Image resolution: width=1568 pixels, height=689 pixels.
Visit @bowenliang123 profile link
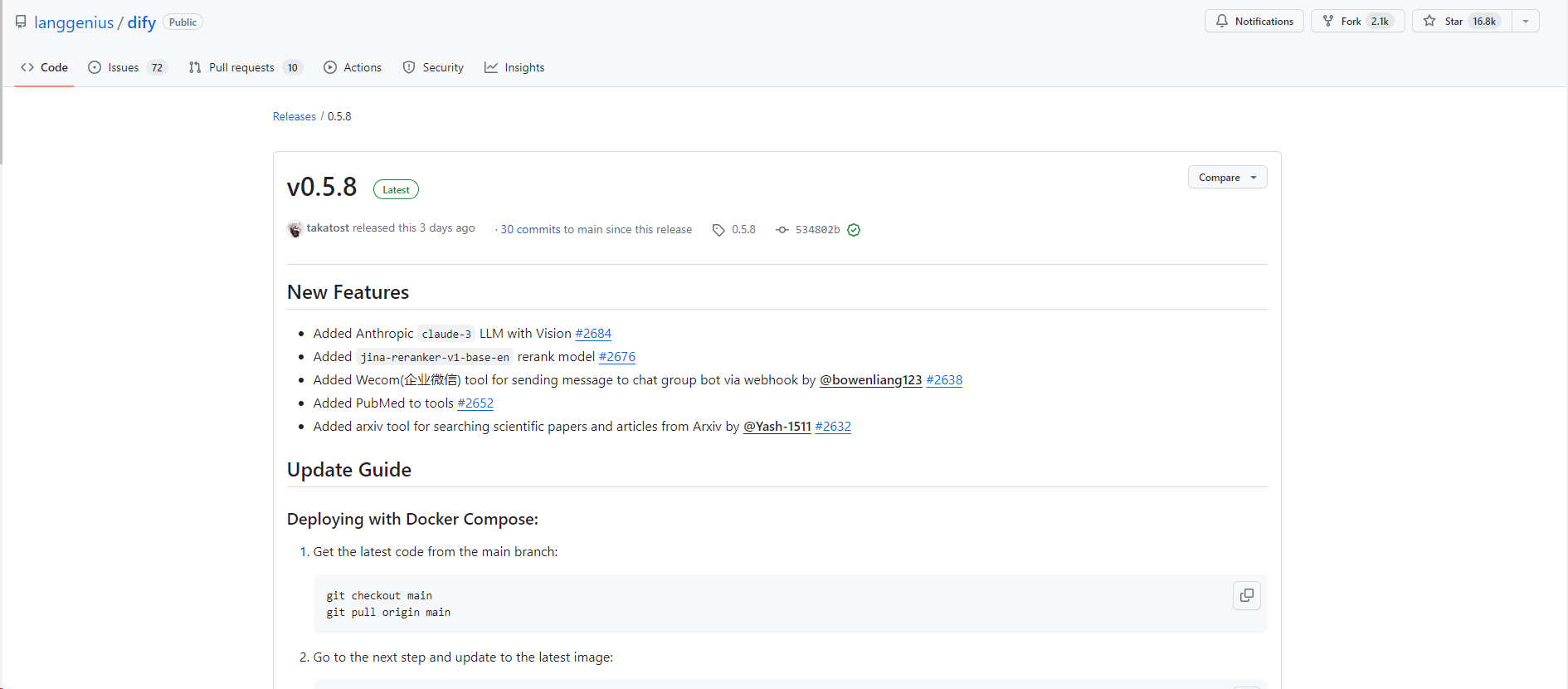[x=870, y=380]
